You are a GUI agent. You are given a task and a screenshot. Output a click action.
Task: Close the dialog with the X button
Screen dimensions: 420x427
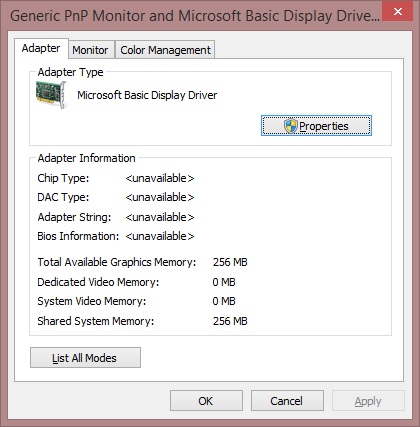pyautogui.click(x=397, y=12)
